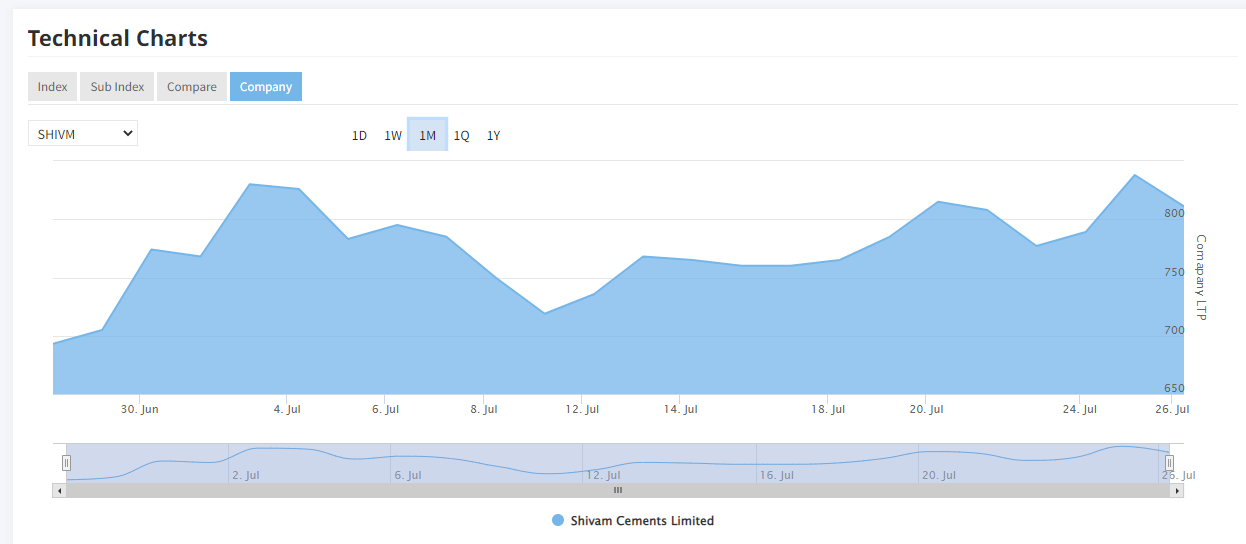The image size is (1246, 544).
Task: Choose the 1W time range
Action: click(393, 136)
